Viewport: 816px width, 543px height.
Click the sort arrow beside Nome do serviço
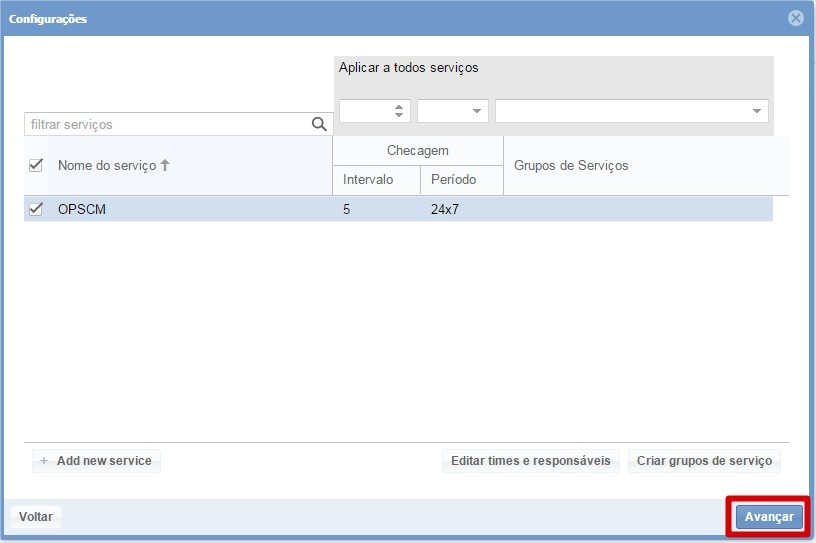click(165, 165)
